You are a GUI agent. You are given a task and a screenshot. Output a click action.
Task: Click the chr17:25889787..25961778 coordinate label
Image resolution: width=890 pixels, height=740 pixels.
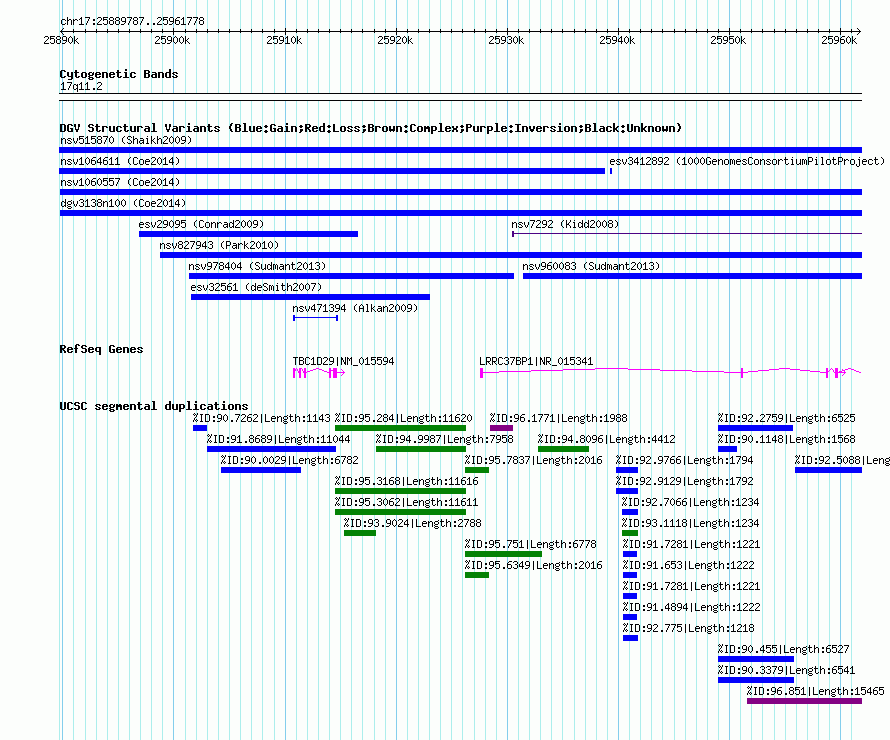(132, 21)
